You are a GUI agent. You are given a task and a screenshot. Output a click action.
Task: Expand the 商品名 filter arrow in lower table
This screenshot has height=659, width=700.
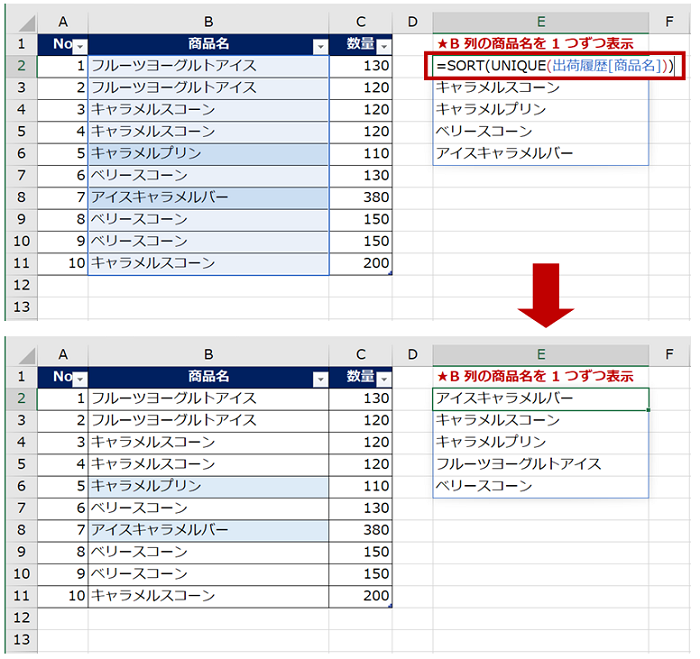pos(320,377)
